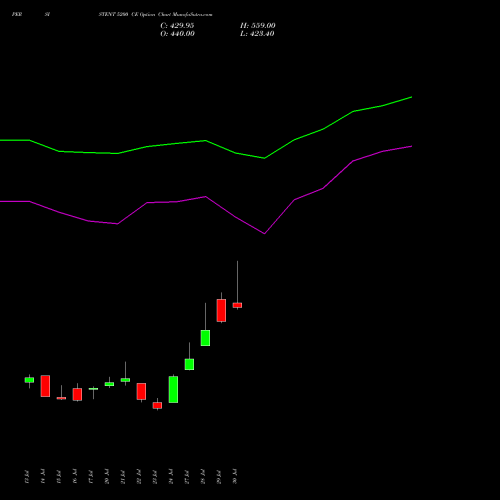Click the large red candle above 29 Jul
Screen dimensions: 500x500
coord(221,310)
